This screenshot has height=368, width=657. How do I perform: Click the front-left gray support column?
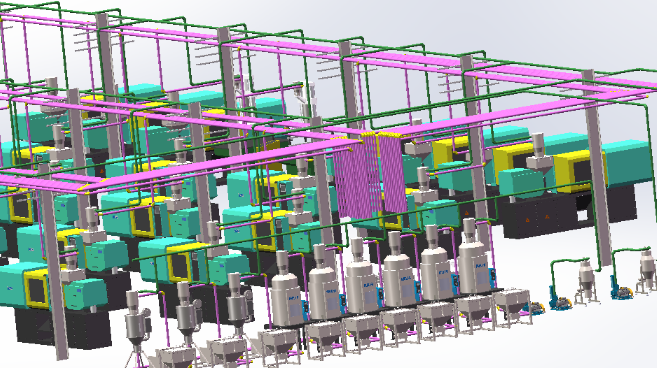(55, 272)
